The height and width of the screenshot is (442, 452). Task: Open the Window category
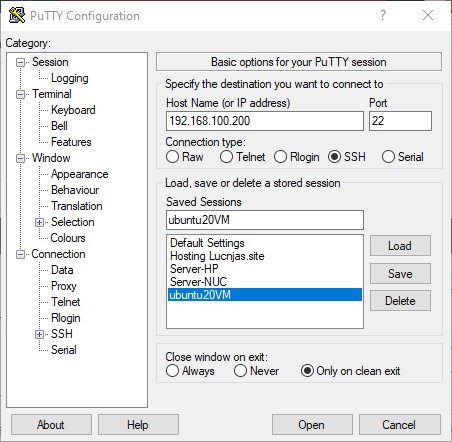[x=51, y=158]
